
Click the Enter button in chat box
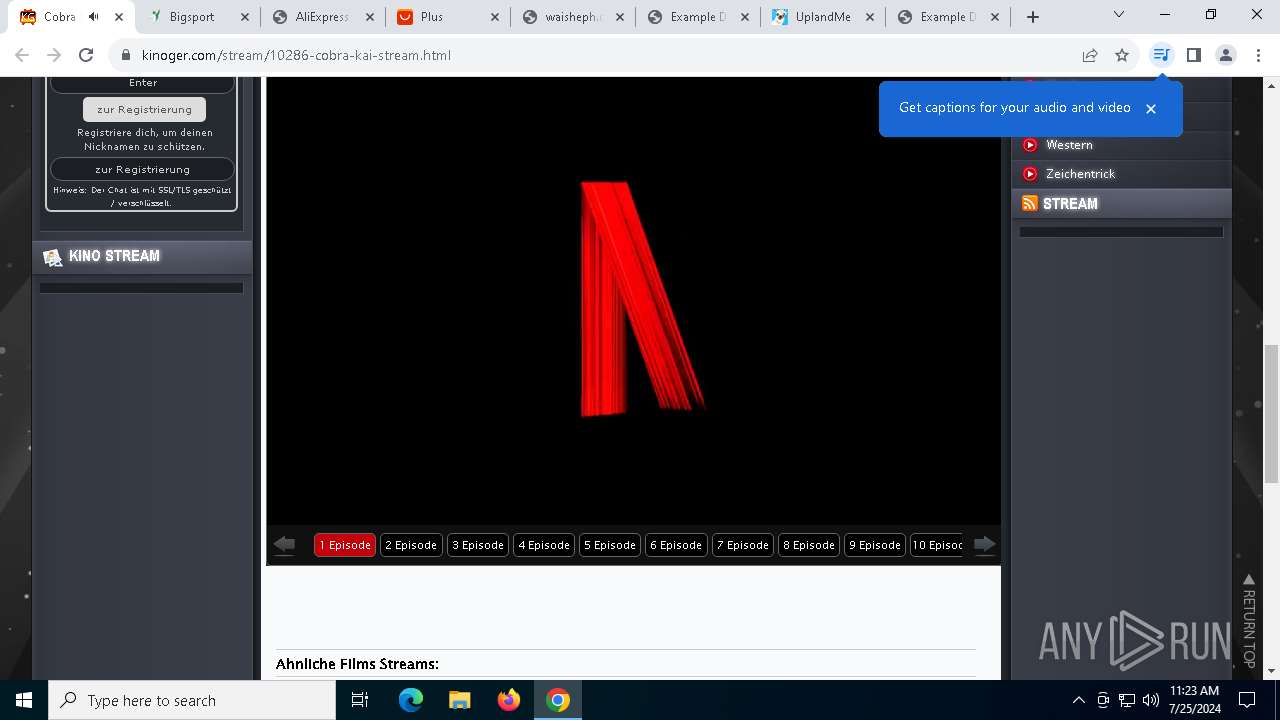(143, 83)
